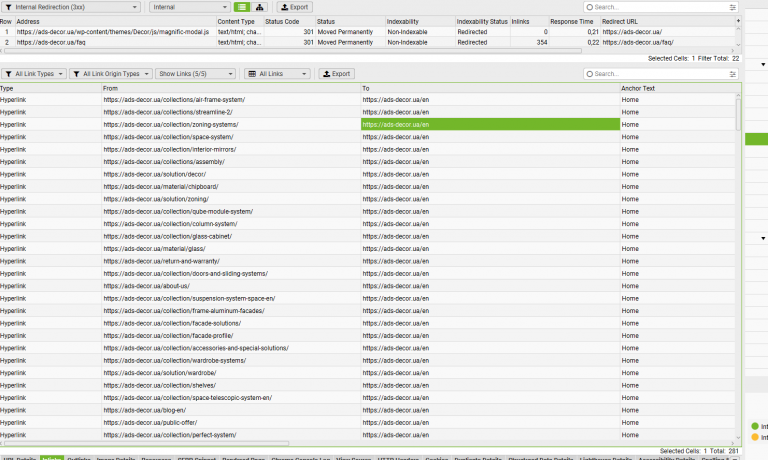
Task: Select From URL material/chipboard/
Action: (x=161, y=187)
